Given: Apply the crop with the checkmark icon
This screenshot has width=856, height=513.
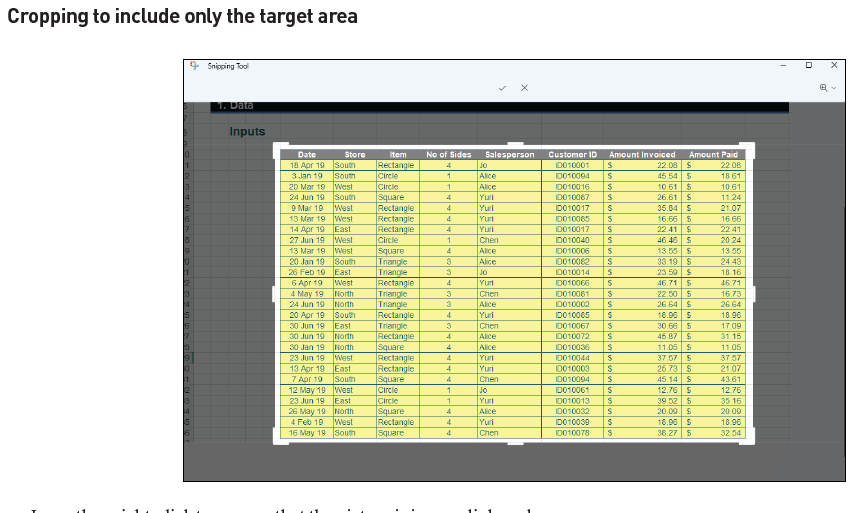Looking at the screenshot, I should click(502, 88).
